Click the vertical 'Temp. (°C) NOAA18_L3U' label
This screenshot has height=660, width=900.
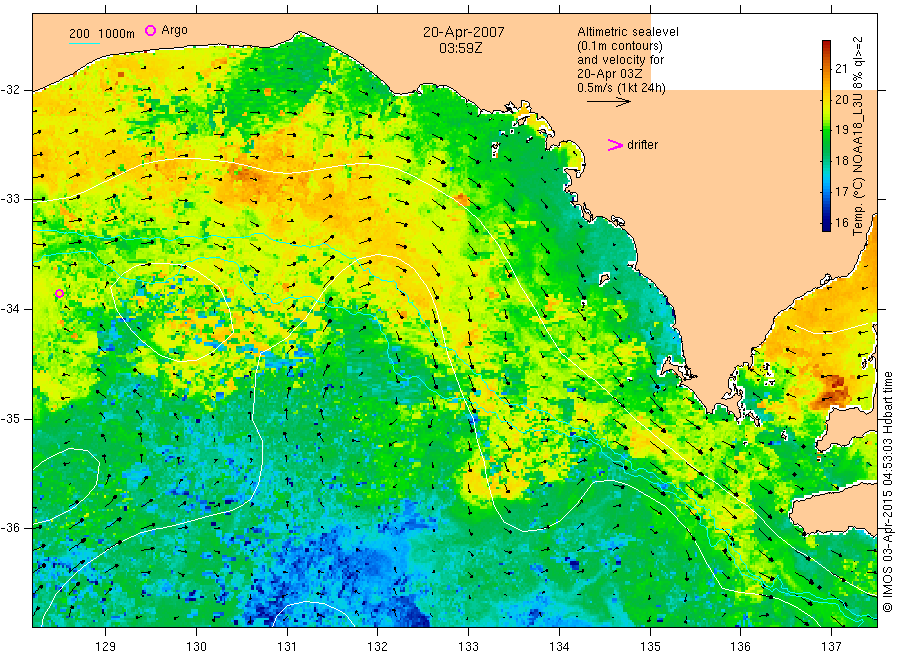tap(858, 137)
